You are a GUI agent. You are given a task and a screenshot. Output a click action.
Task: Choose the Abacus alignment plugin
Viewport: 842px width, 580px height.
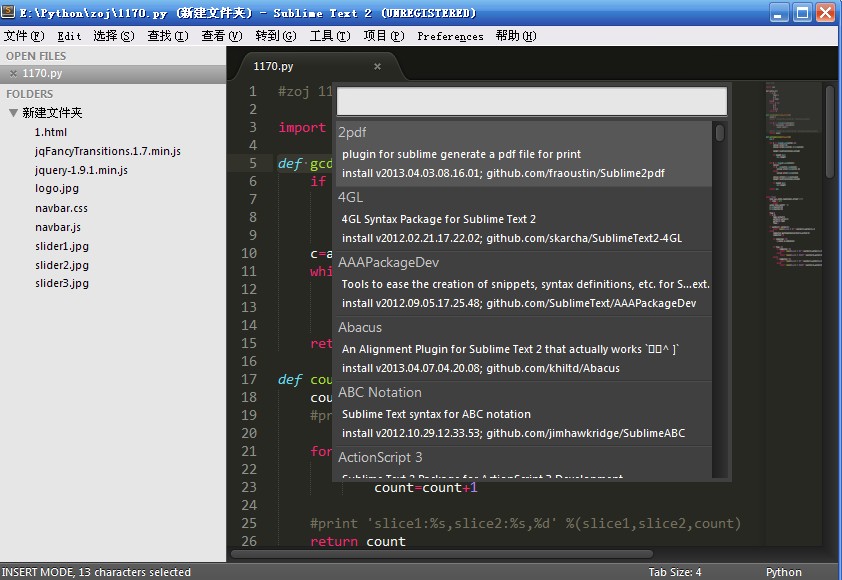tap(524, 349)
